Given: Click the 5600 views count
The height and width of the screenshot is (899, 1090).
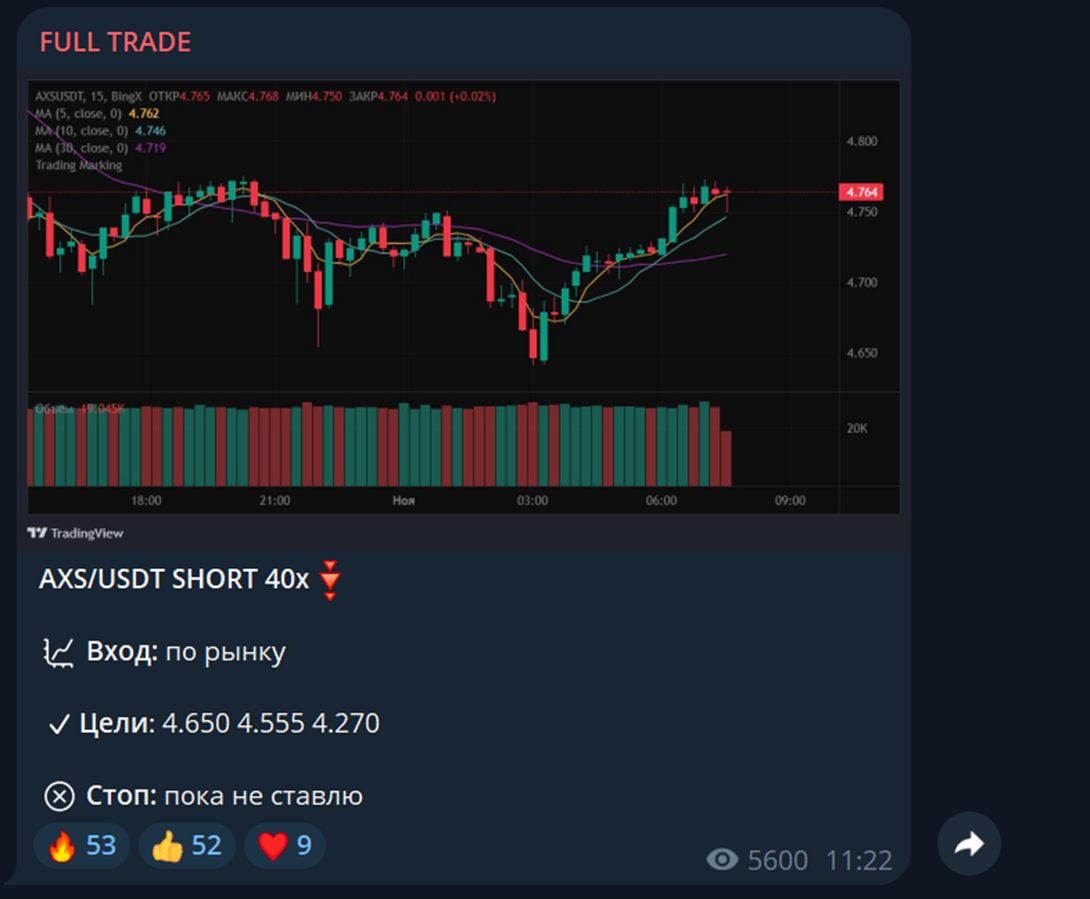Looking at the screenshot, I should [x=778, y=861].
